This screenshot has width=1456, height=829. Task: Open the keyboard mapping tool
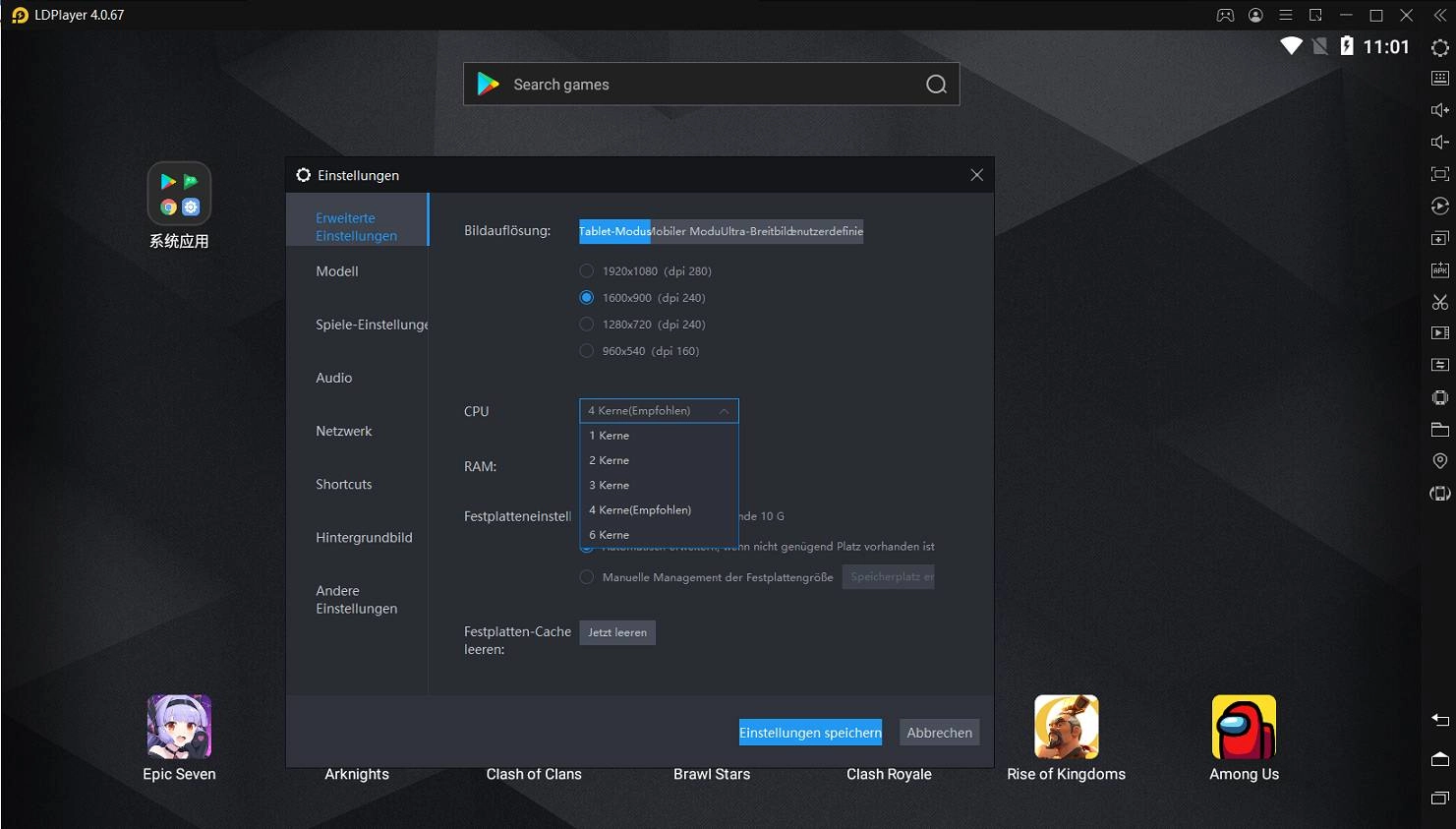coord(1440,78)
